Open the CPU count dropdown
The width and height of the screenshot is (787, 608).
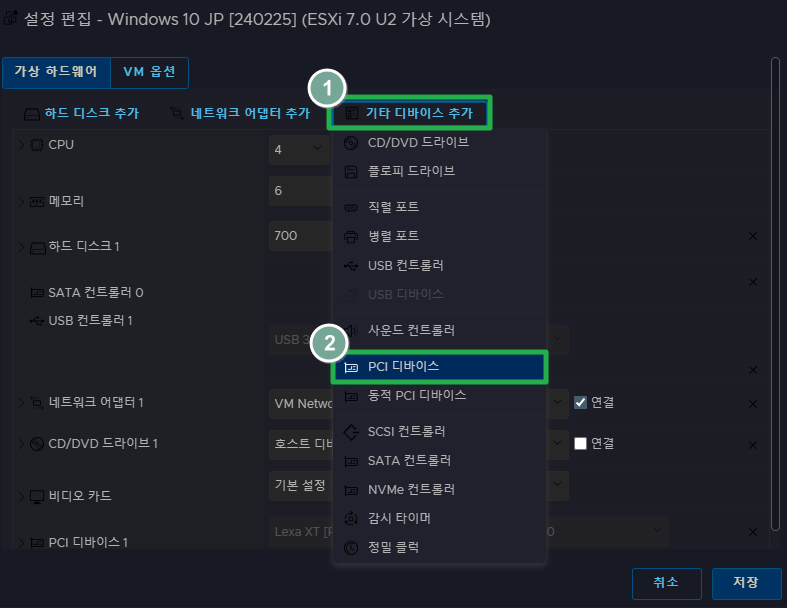(298, 149)
